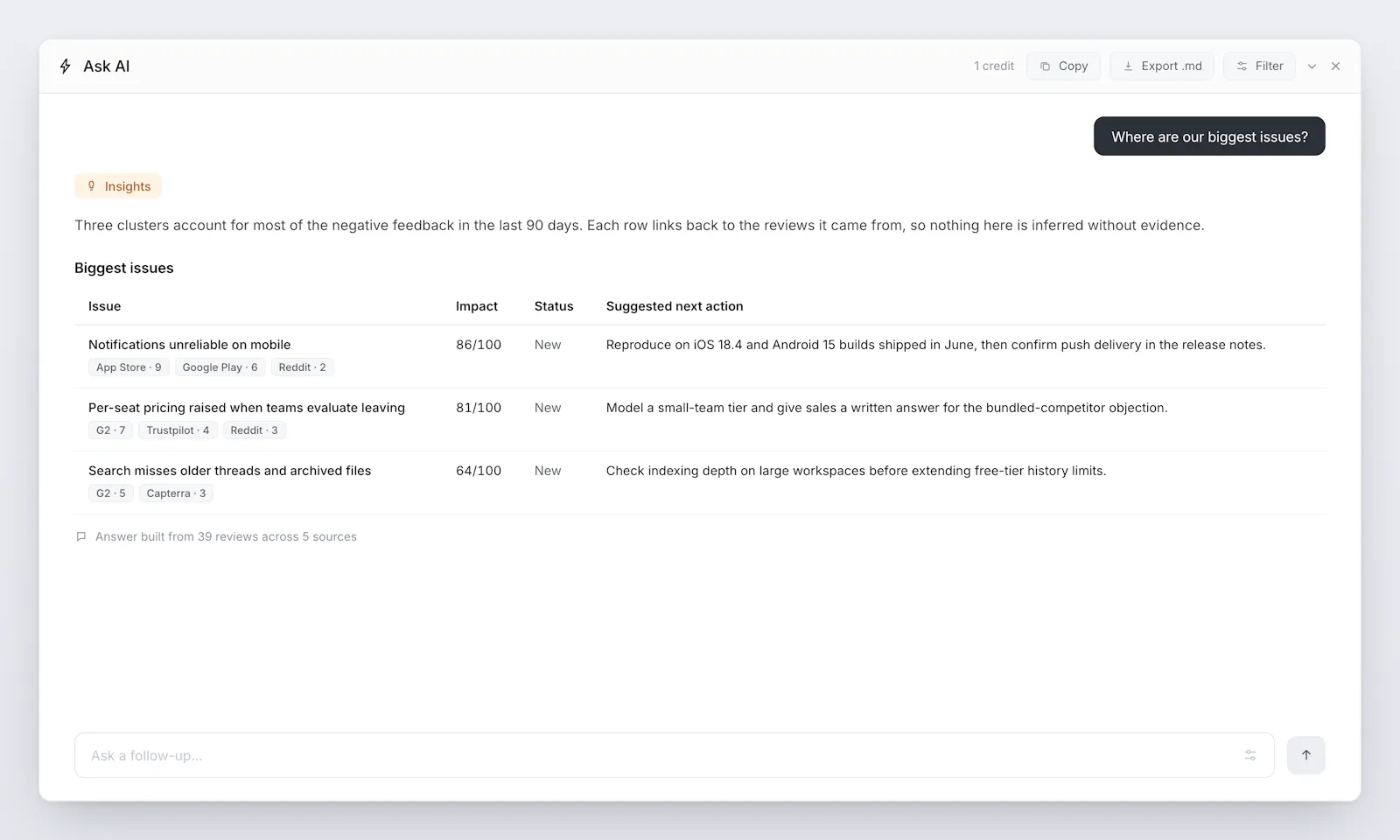Viewport: 1400px width, 840px height.
Task: Export answer as .md file
Action: tap(1162, 66)
